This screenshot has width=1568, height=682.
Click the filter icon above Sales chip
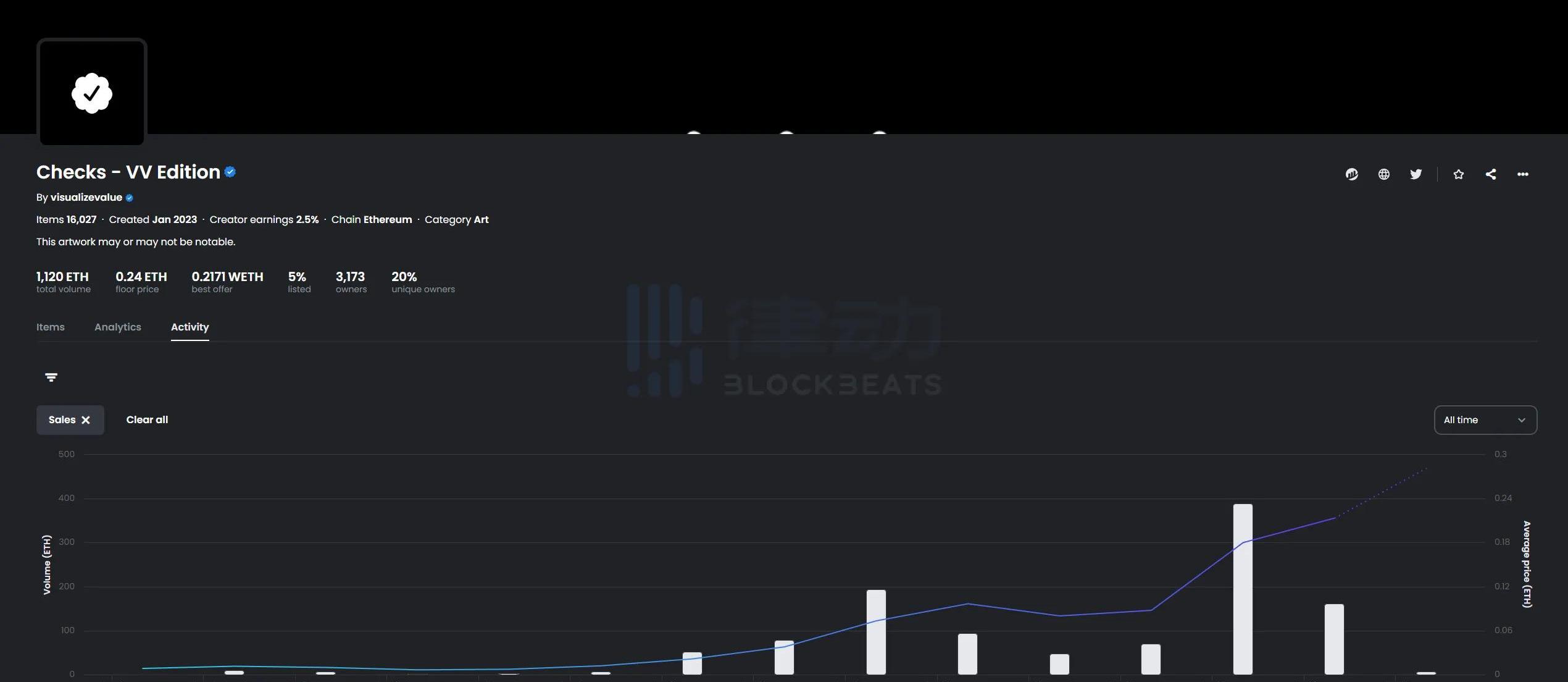(x=51, y=377)
